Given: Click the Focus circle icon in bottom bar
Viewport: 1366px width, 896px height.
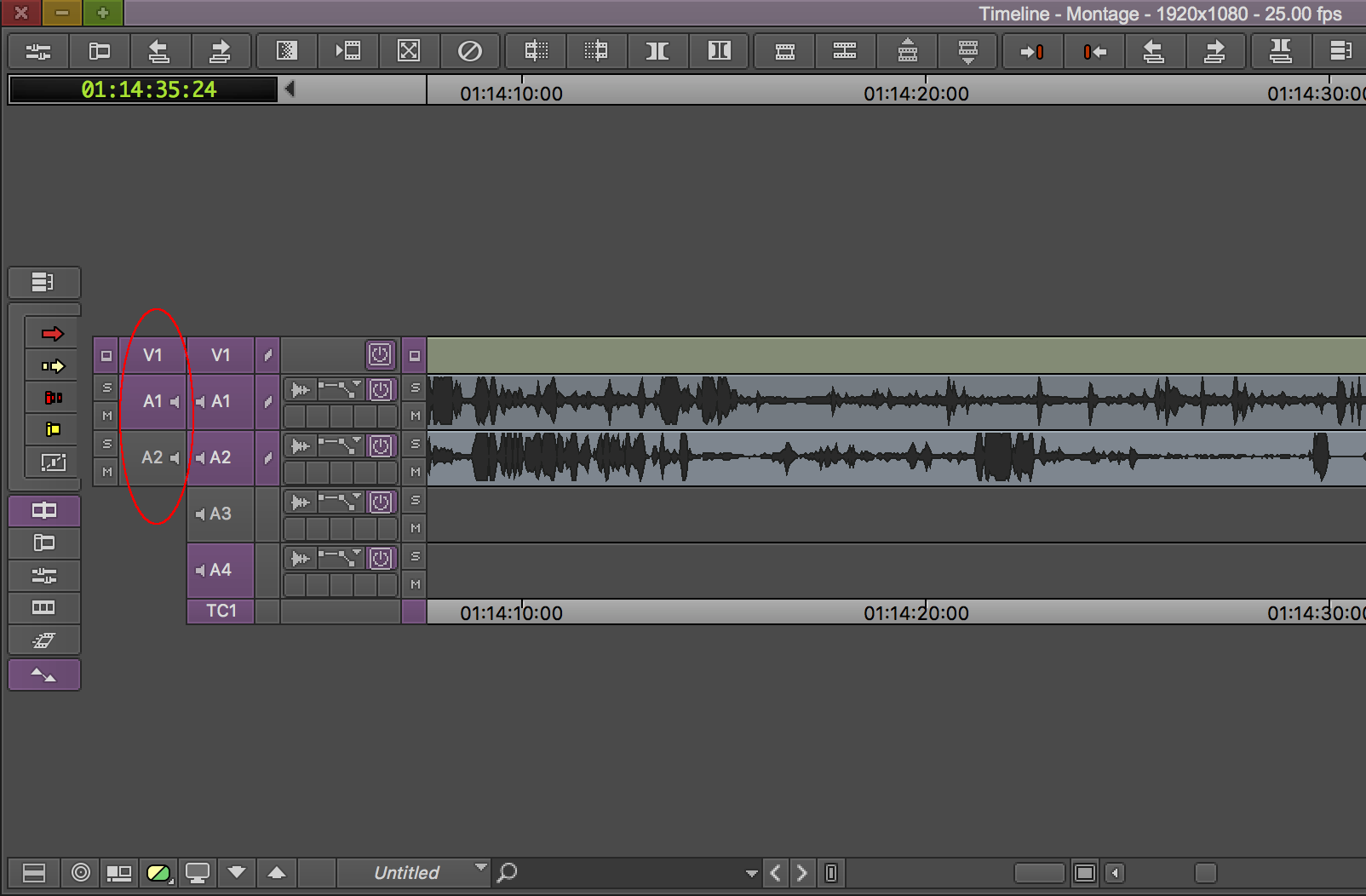Looking at the screenshot, I should (81, 872).
